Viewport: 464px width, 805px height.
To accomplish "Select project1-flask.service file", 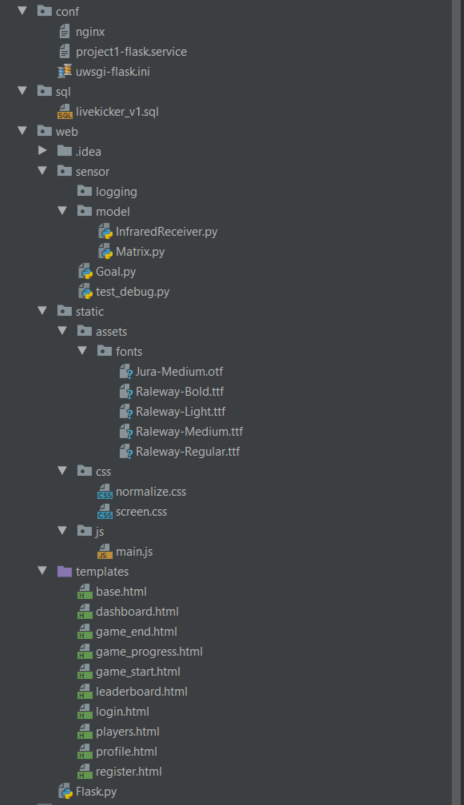I will (x=131, y=52).
